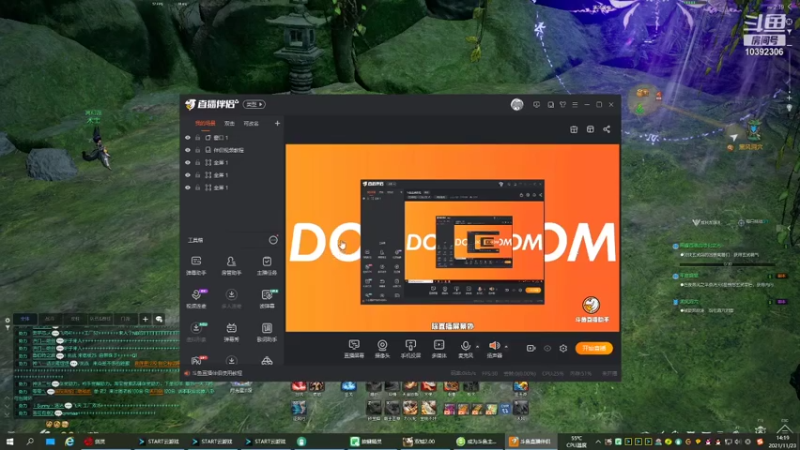
Task: Click the room number 10392306 overlay
Action: tap(764, 52)
